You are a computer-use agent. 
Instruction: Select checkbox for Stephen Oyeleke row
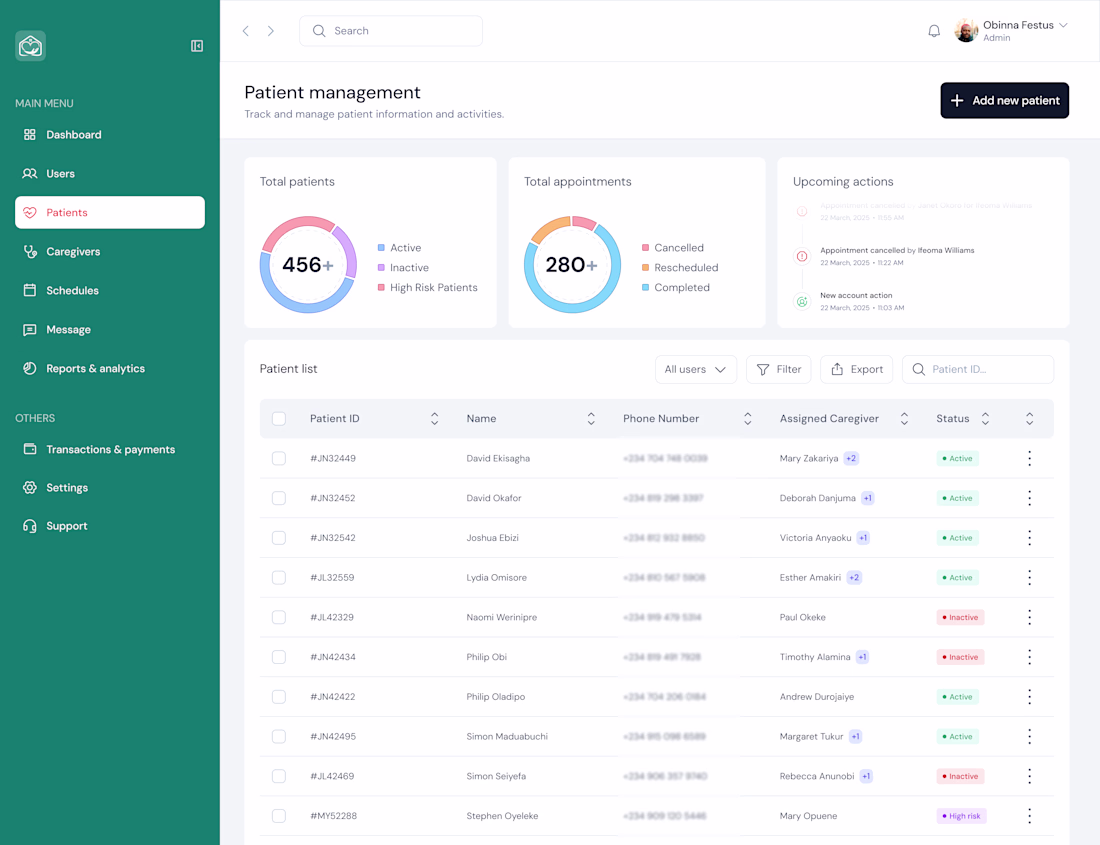pyautogui.click(x=279, y=816)
